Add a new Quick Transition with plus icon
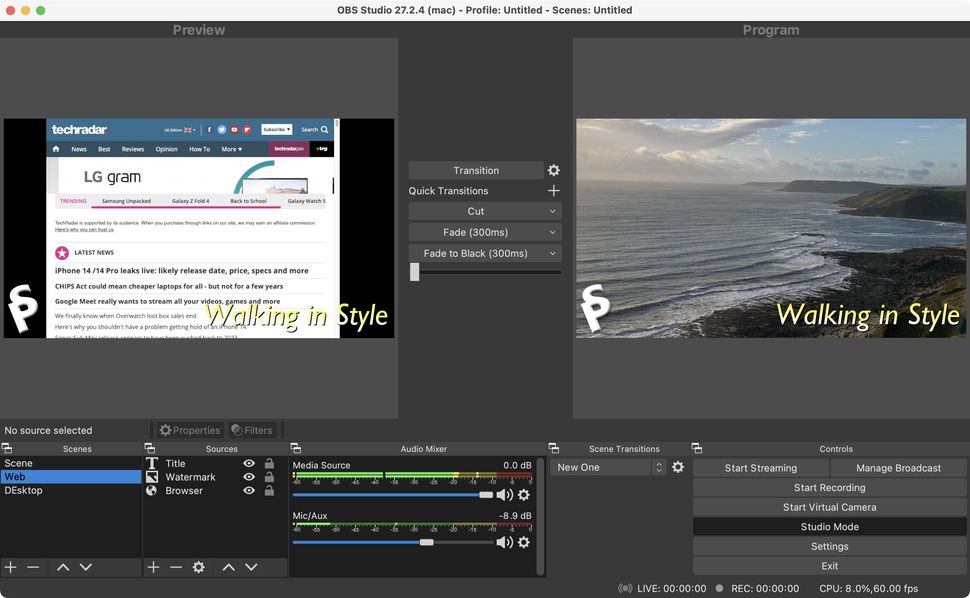 point(553,190)
